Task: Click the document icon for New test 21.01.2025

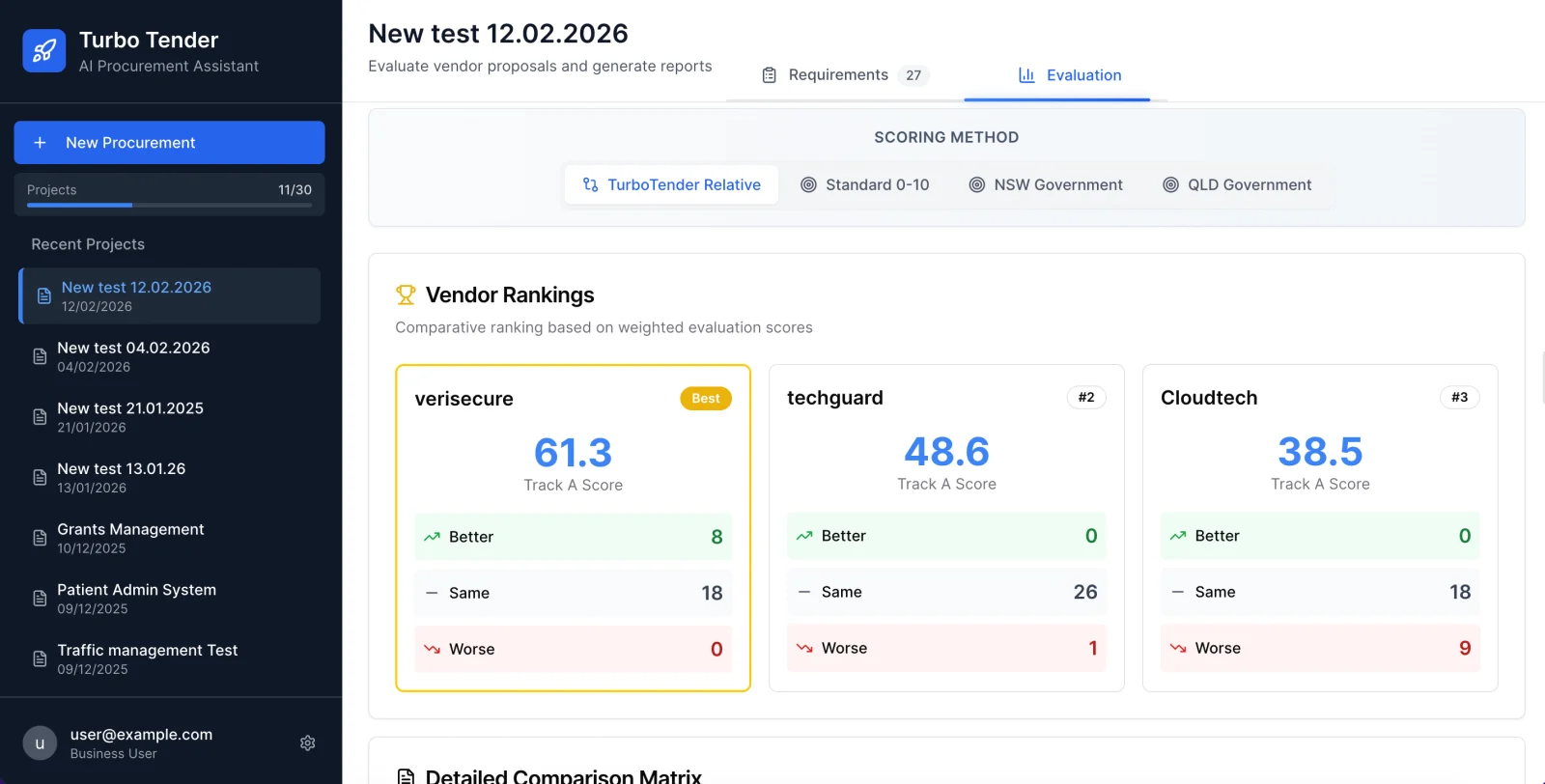Action: click(40, 417)
